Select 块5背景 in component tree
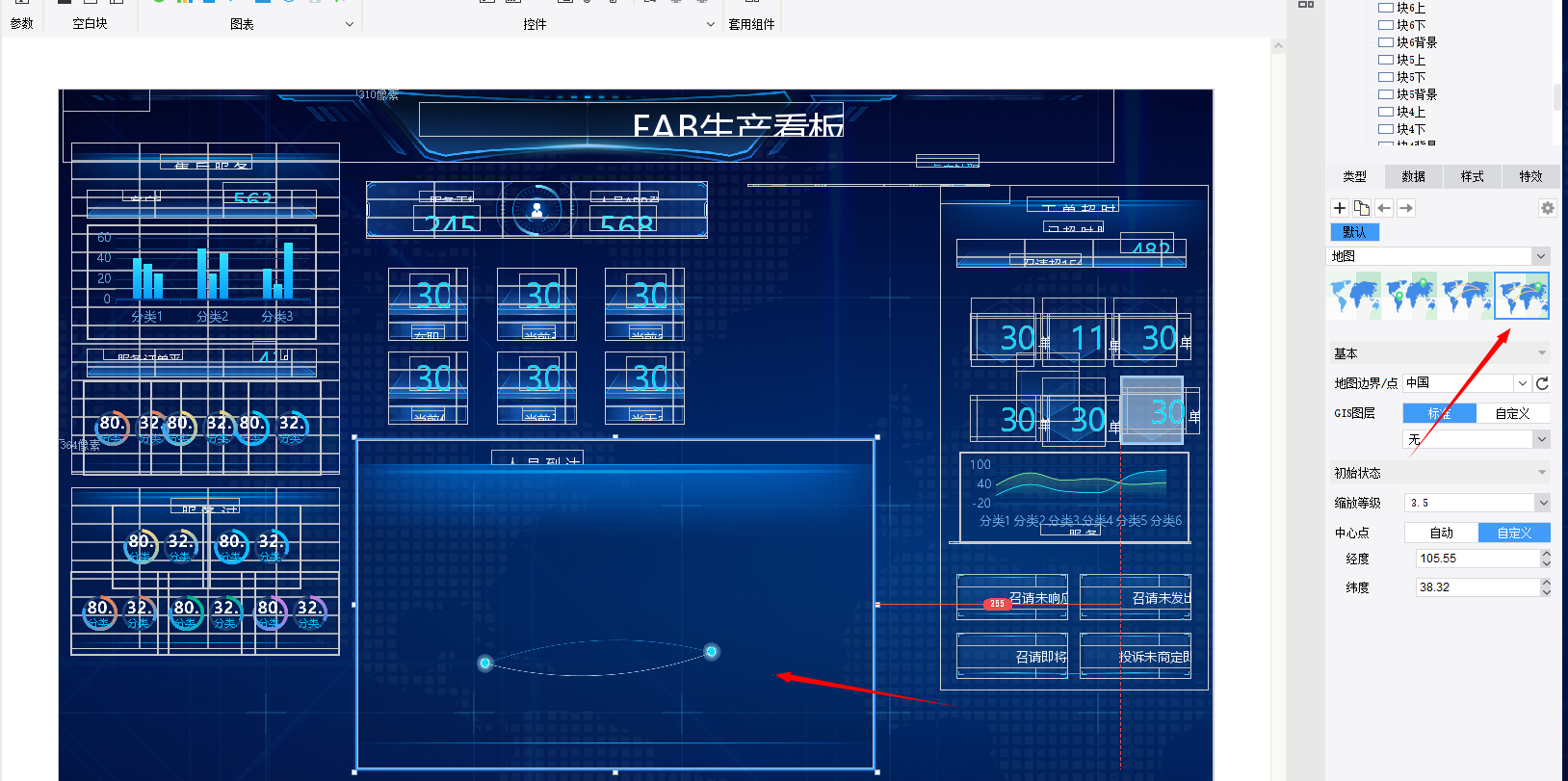Screen dimensions: 1568x781 click(x=1417, y=94)
